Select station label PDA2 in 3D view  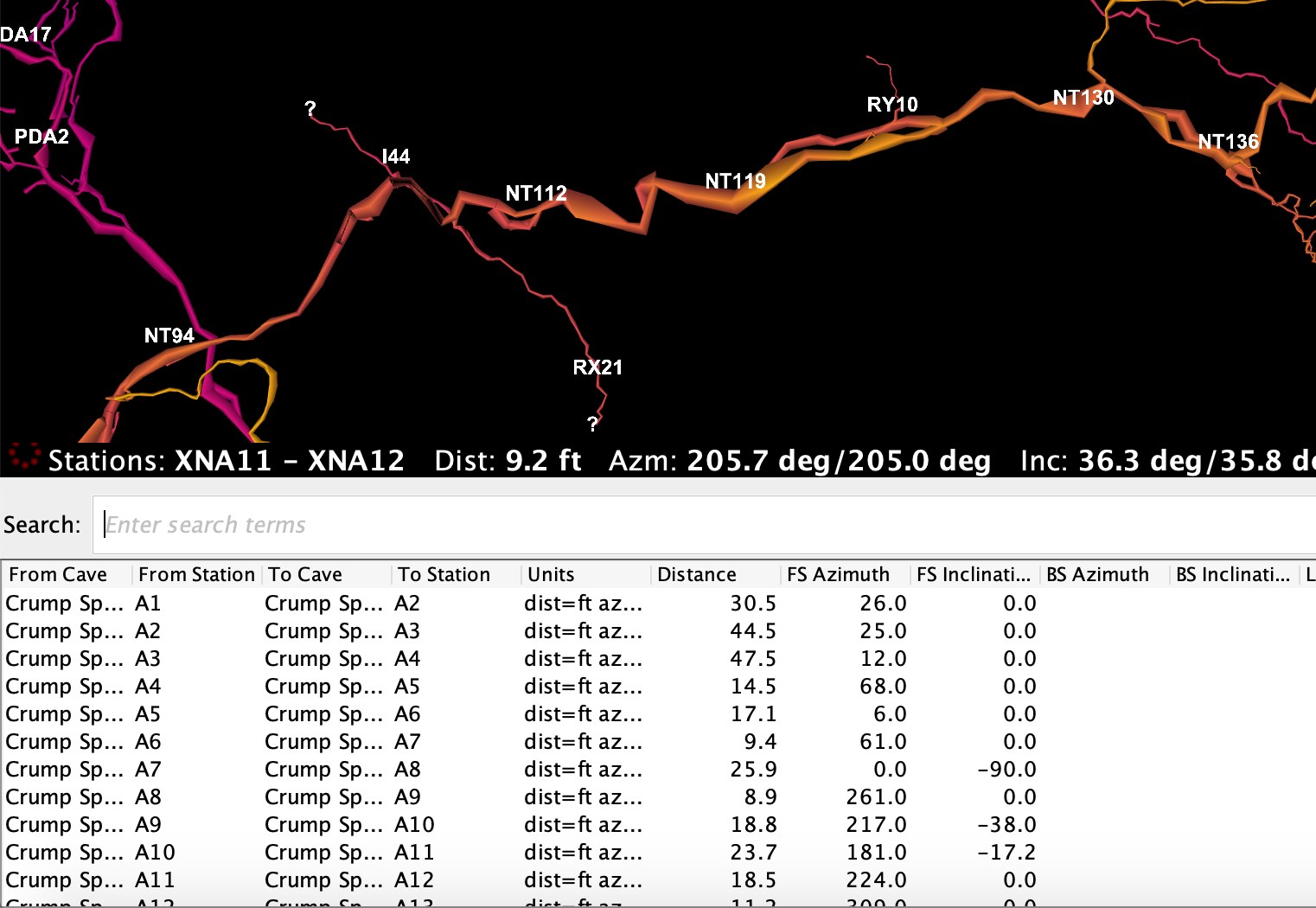42,137
